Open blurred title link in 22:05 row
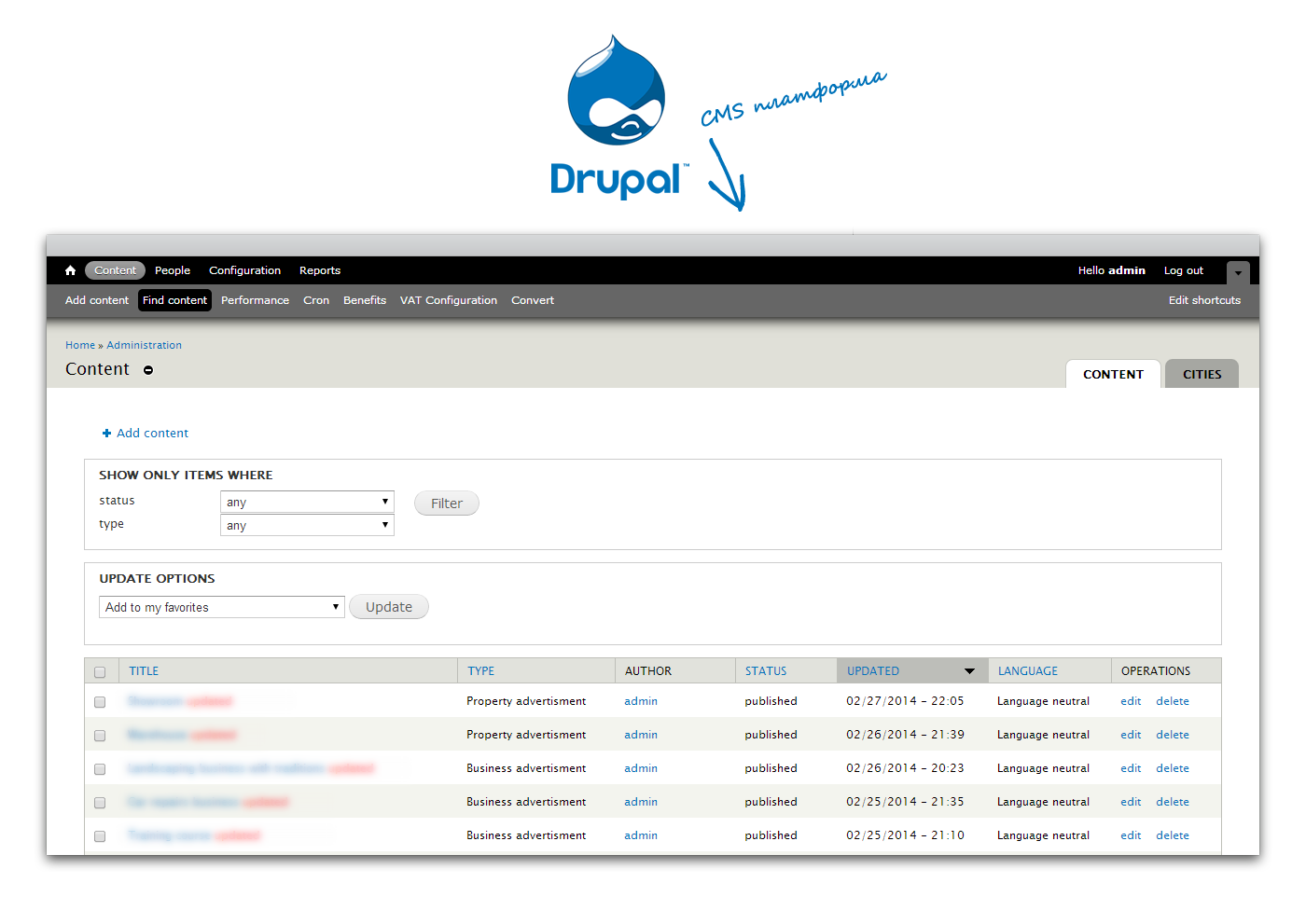 point(156,701)
